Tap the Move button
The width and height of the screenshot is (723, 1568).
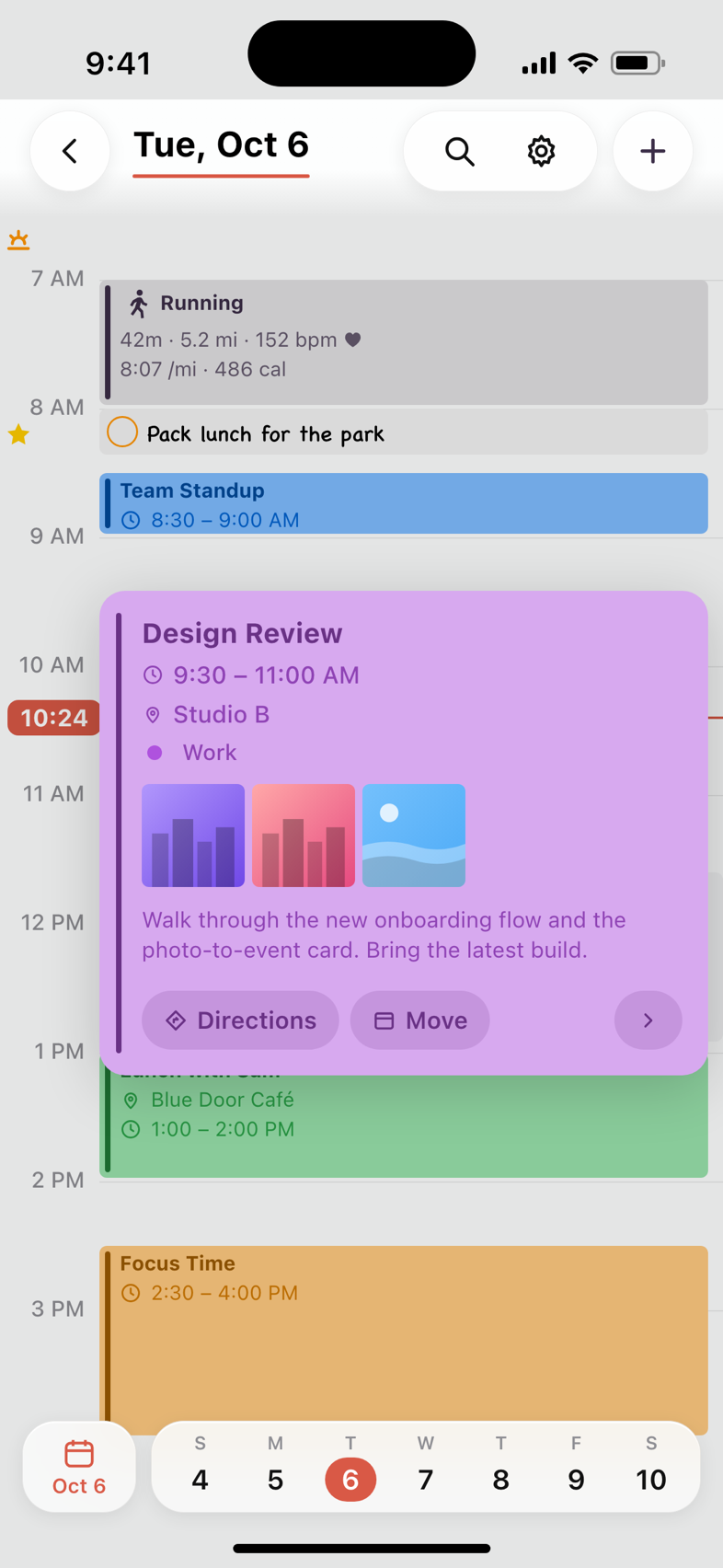tap(420, 1020)
